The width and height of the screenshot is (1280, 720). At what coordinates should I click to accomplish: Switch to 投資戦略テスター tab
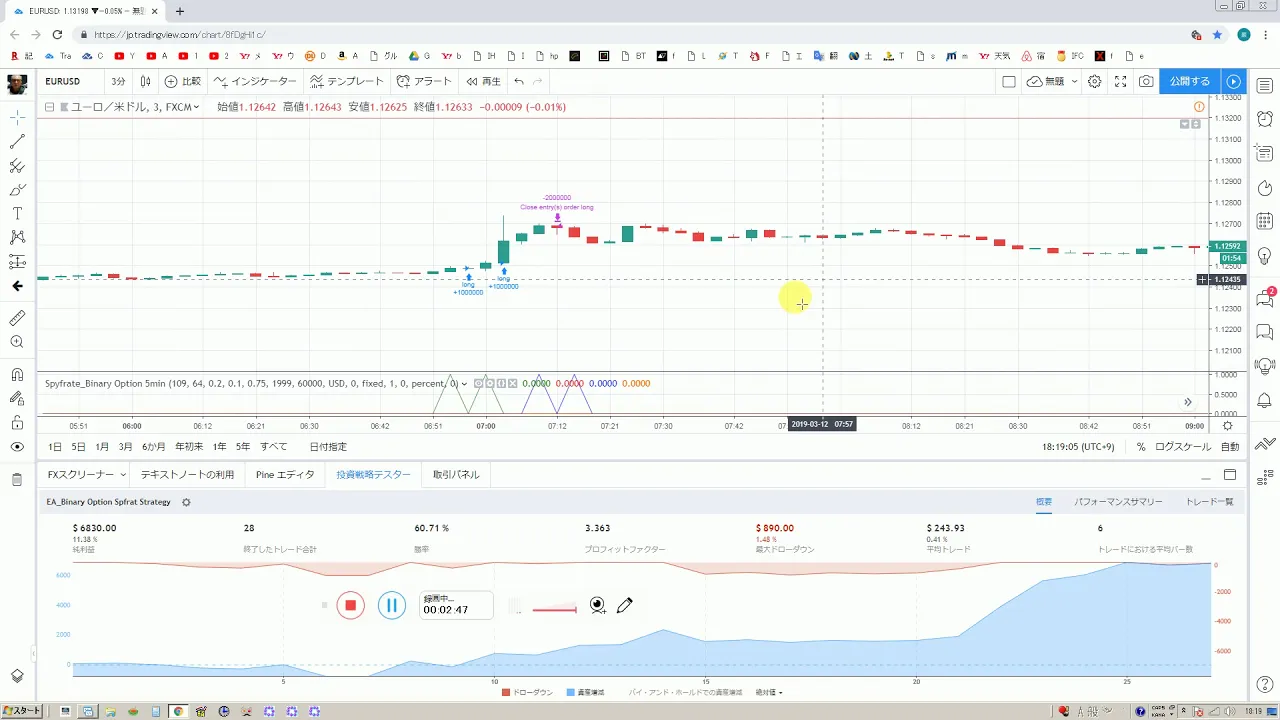pos(373,475)
